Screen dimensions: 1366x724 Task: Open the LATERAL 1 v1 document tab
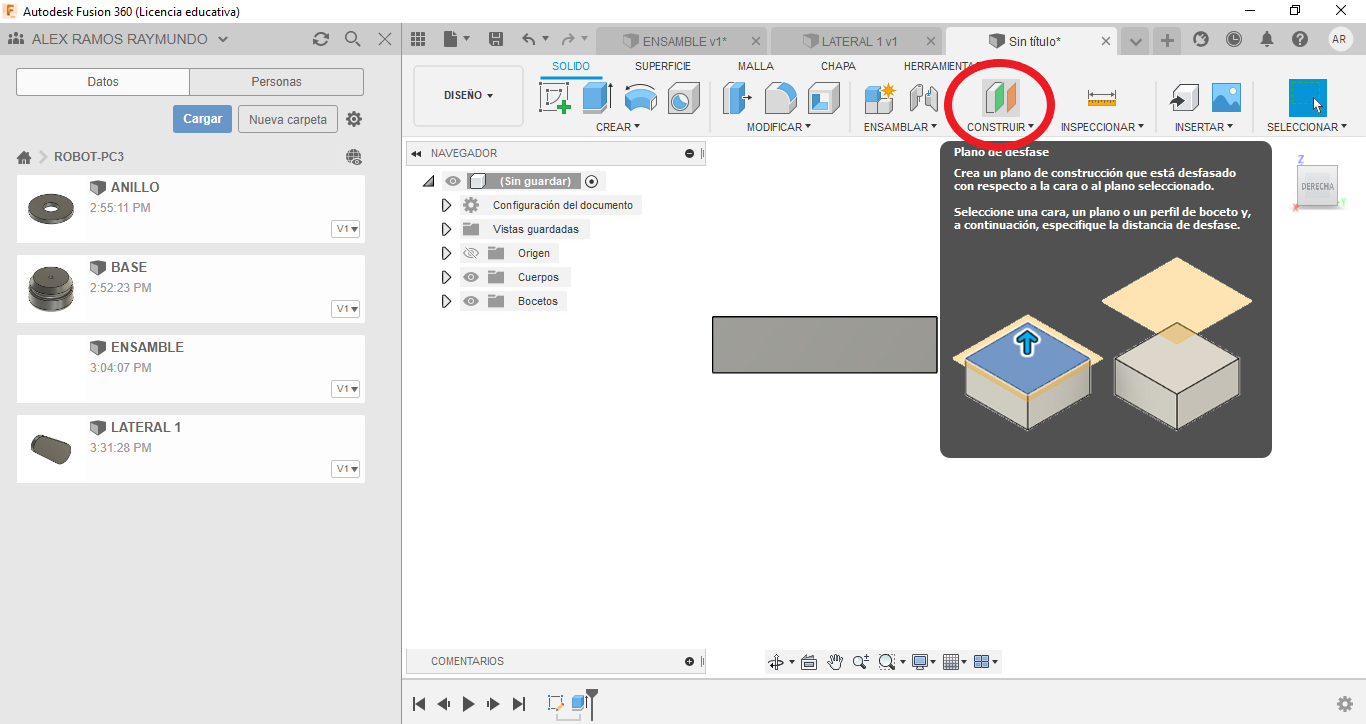tap(858, 41)
